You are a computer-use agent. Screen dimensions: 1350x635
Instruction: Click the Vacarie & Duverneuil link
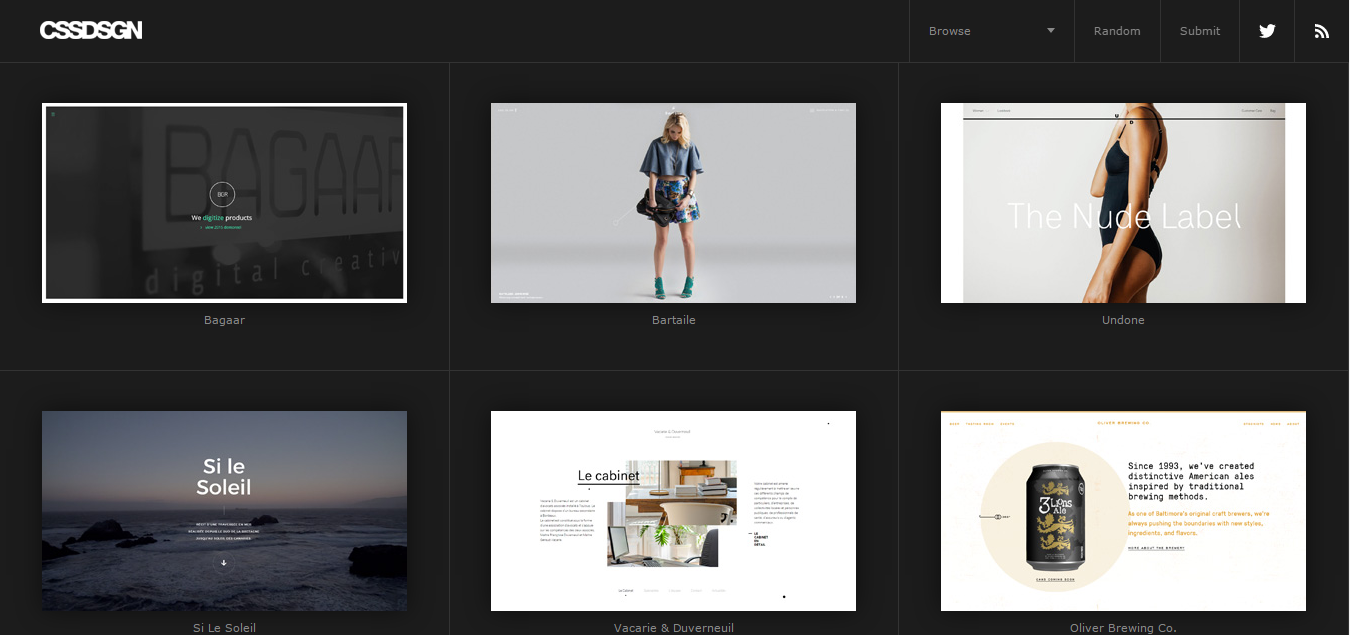tap(673, 627)
